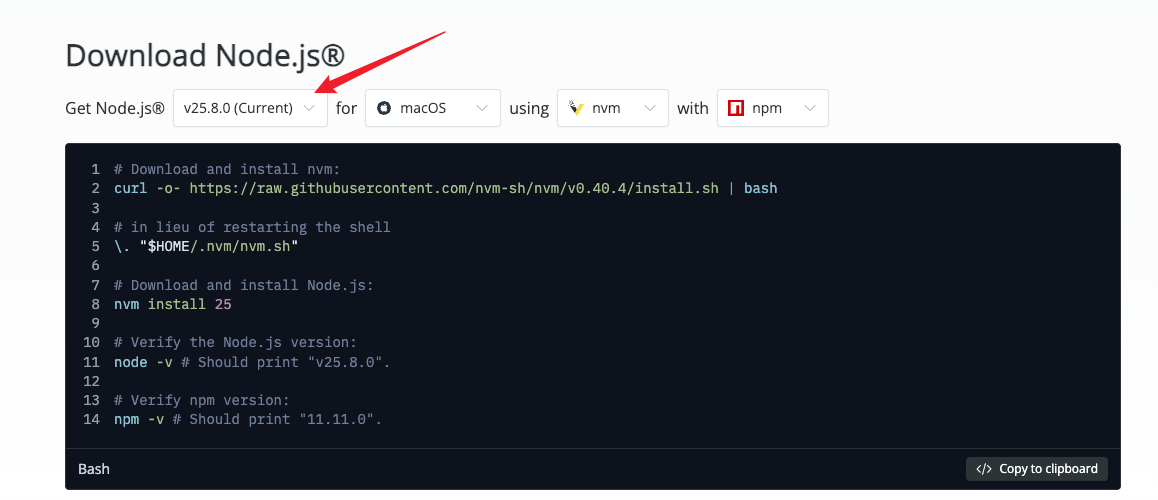Open the npm package manager dropdown arrow
This screenshot has width=1158, height=500.
pyautogui.click(x=810, y=108)
